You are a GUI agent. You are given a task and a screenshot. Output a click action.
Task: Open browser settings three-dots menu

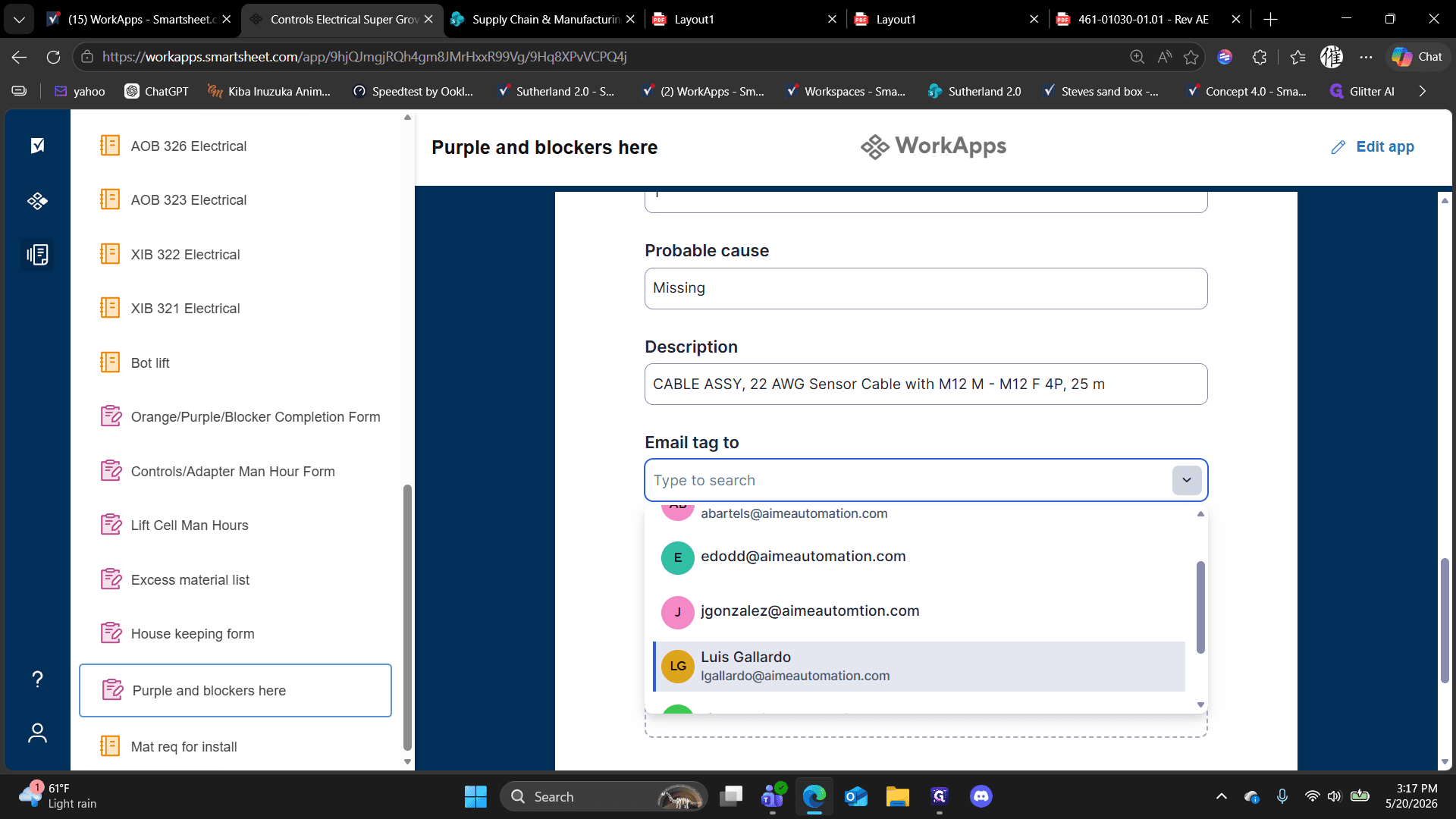click(1366, 57)
